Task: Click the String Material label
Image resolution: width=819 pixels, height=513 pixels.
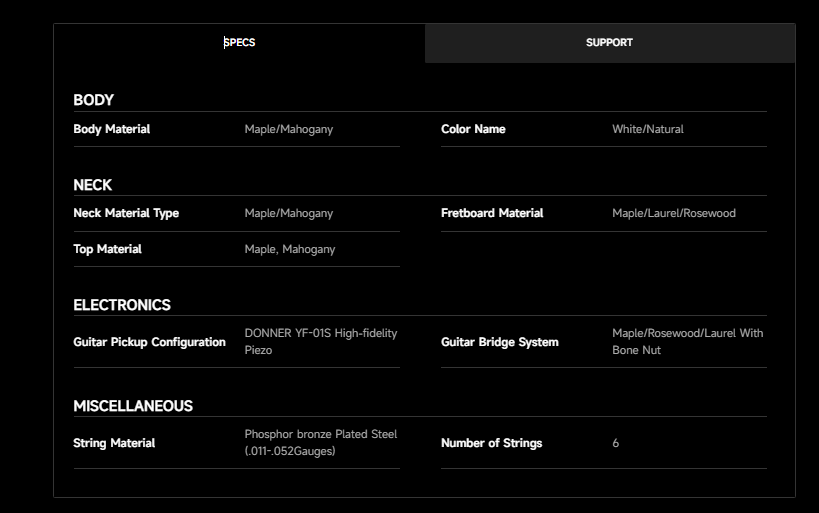Action: click(x=114, y=443)
